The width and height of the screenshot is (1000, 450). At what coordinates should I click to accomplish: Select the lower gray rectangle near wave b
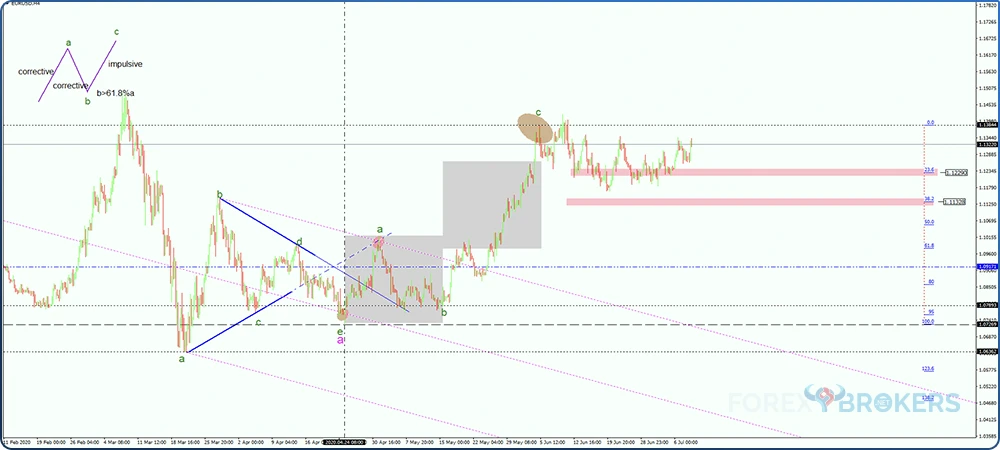pyautogui.click(x=394, y=279)
